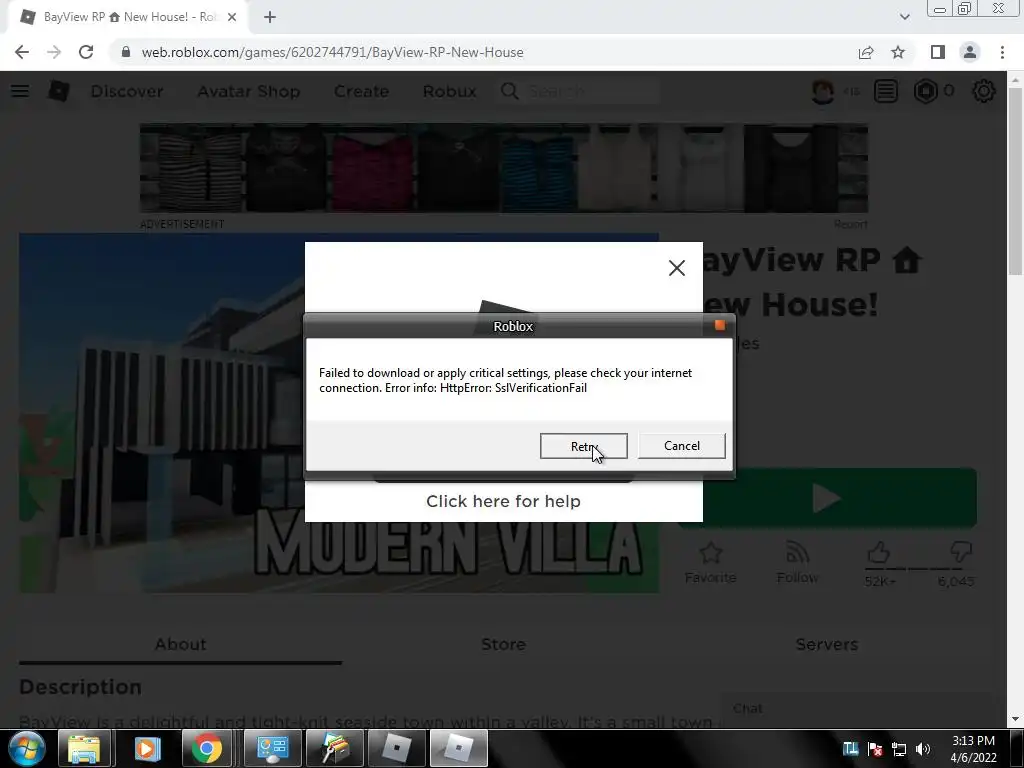1024x768 pixels.
Task: Open the Windows Start menu
Action: click(26, 748)
